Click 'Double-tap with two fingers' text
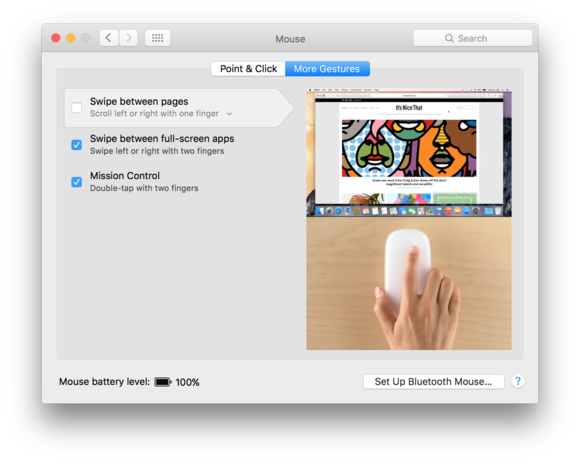Screen dimensions: 580x463 tap(144, 188)
